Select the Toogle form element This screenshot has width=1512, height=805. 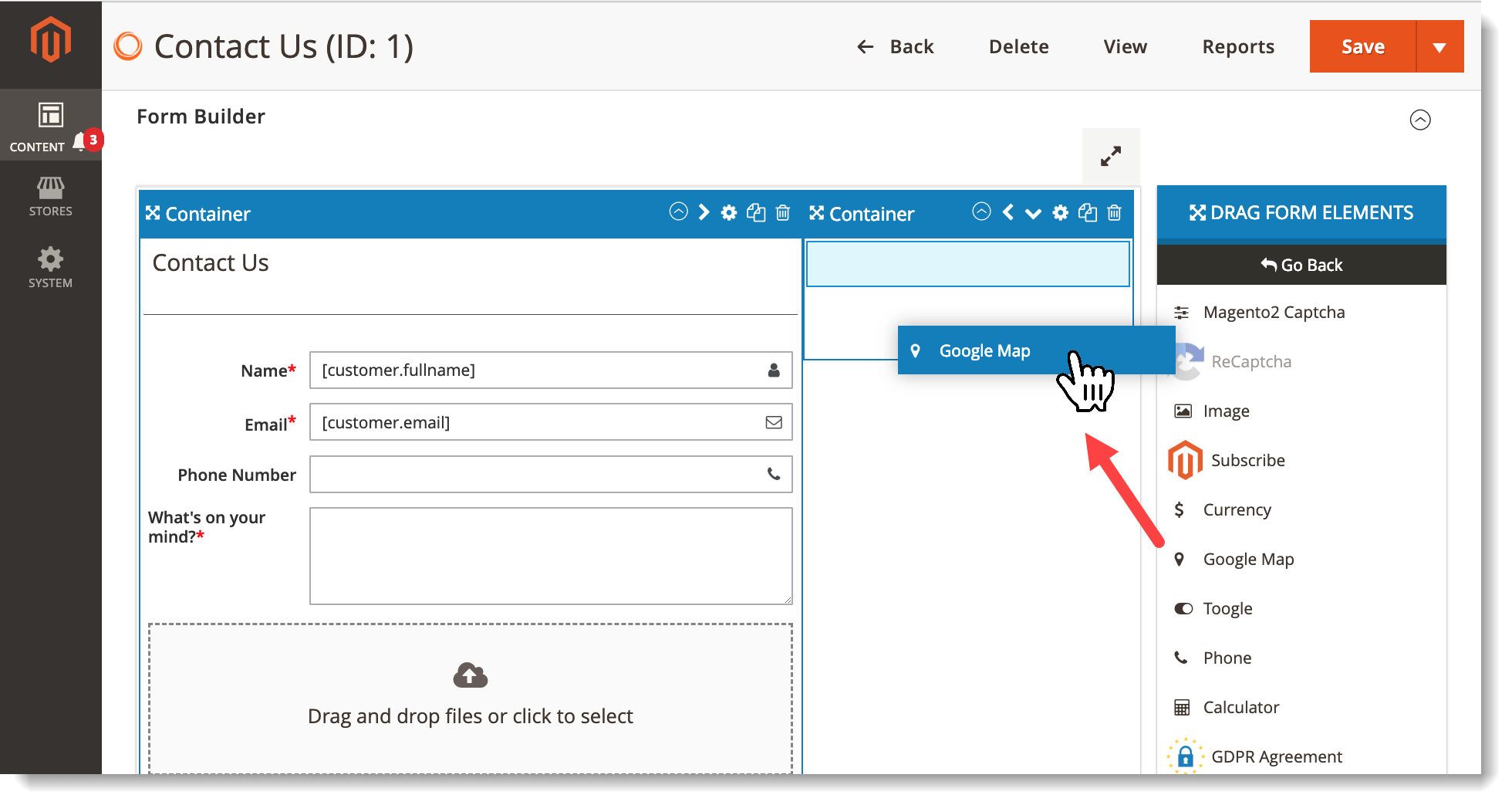1227,608
